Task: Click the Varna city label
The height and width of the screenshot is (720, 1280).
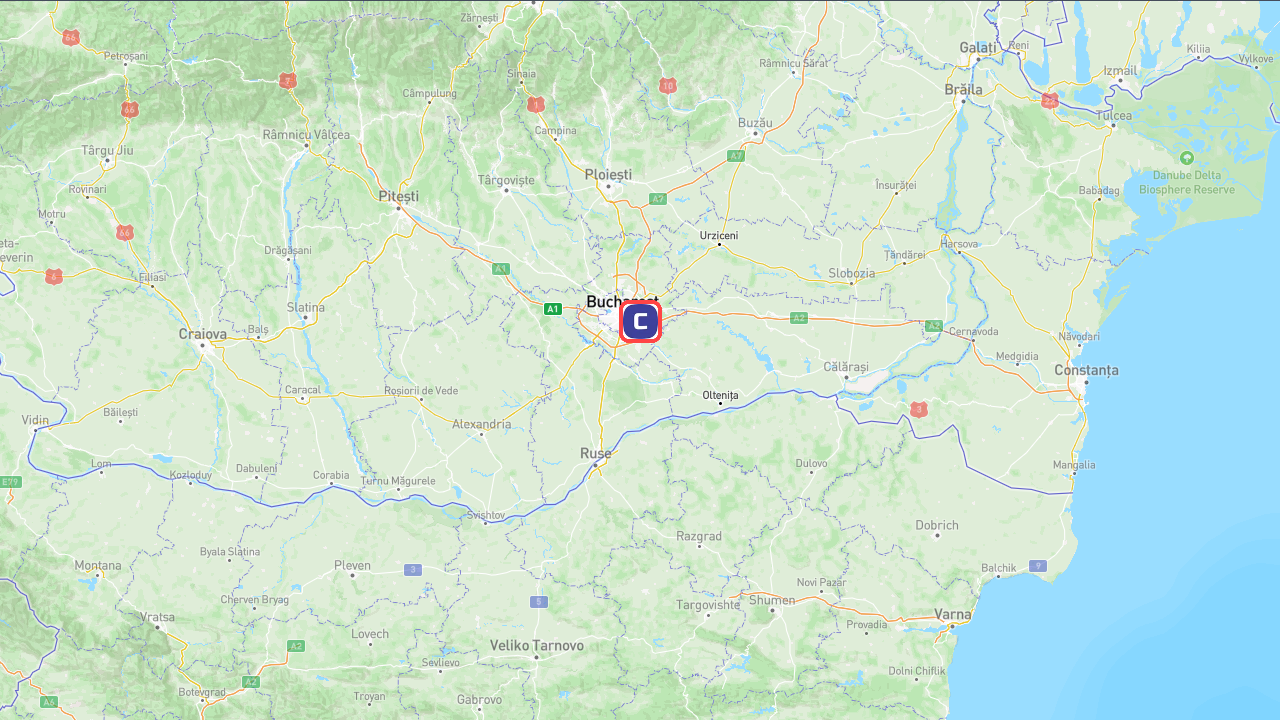Action: pos(952,614)
